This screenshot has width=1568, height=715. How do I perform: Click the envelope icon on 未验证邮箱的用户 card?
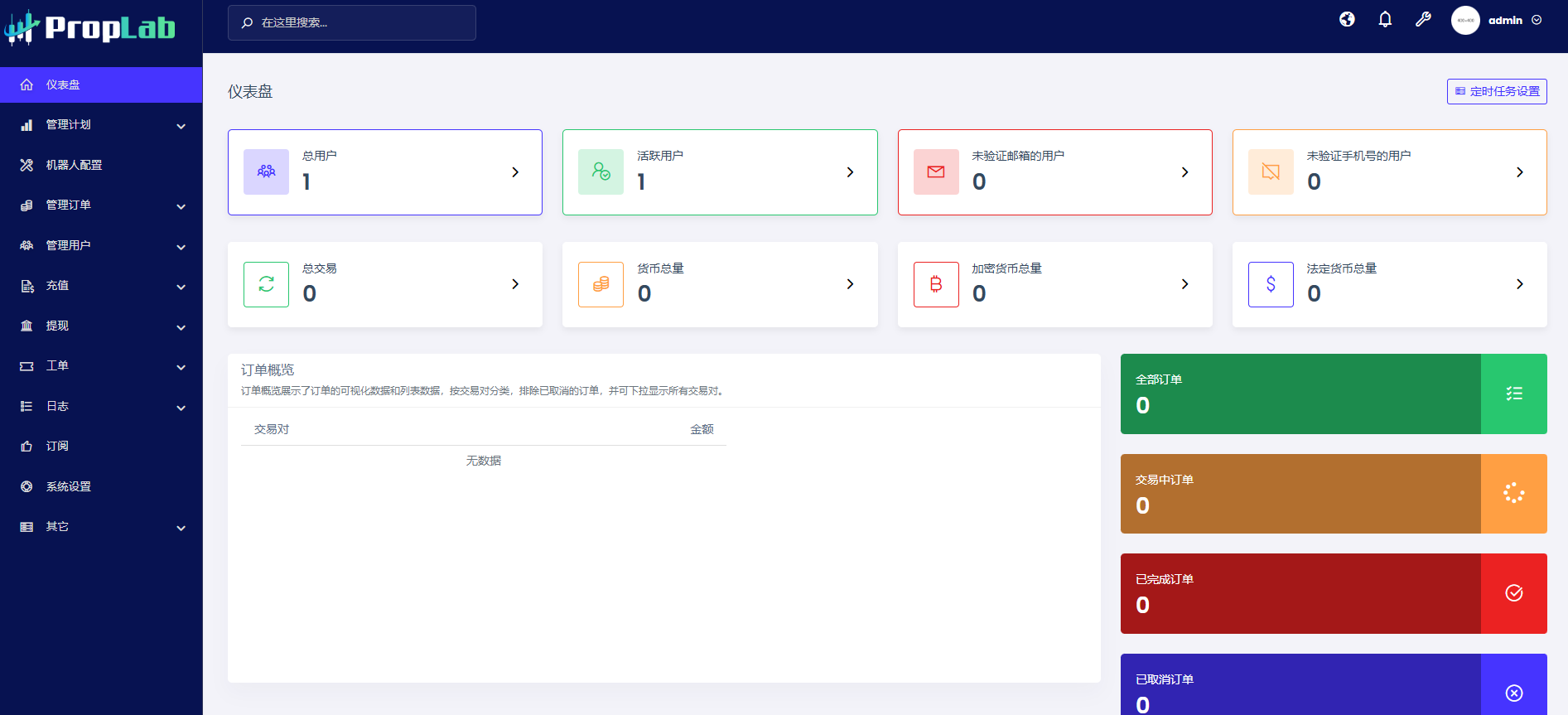coord(936,172)
